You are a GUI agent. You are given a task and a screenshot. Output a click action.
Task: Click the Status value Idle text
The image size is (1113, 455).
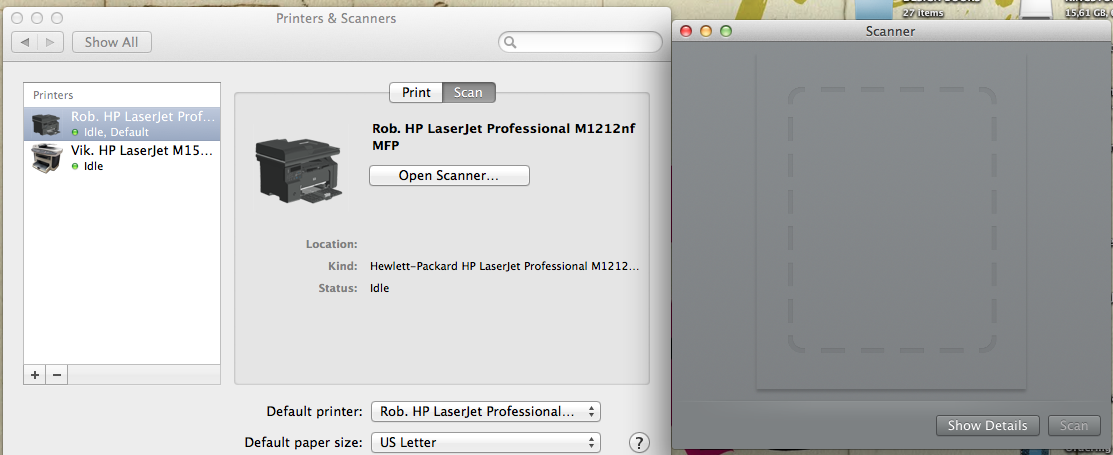[x=380, y=288]
